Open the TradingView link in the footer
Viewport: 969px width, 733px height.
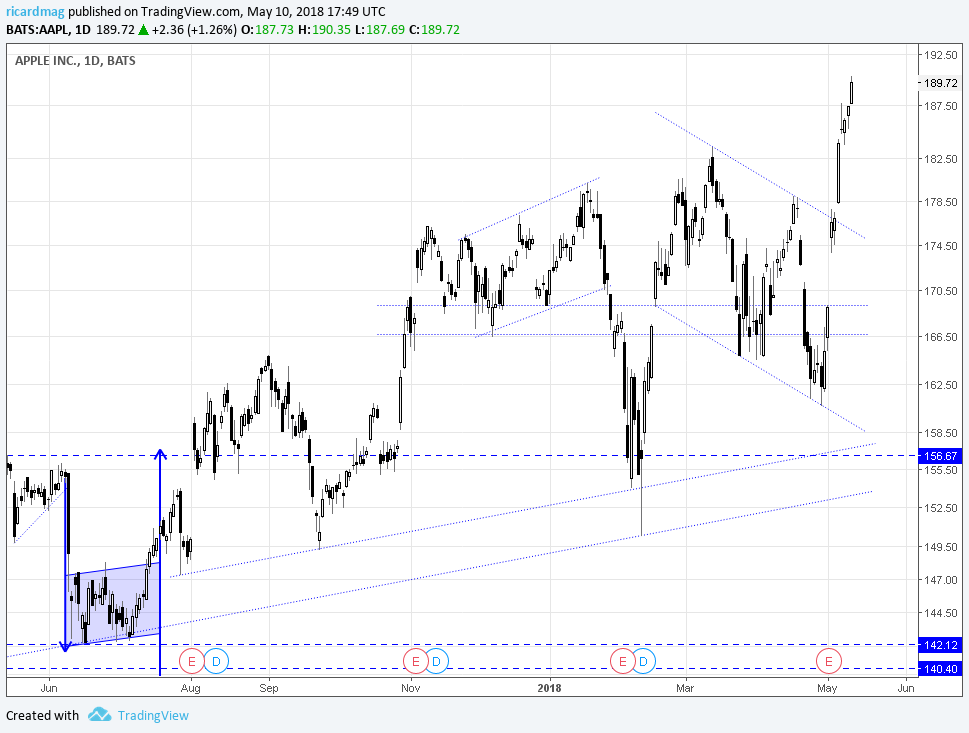point(153,715)
